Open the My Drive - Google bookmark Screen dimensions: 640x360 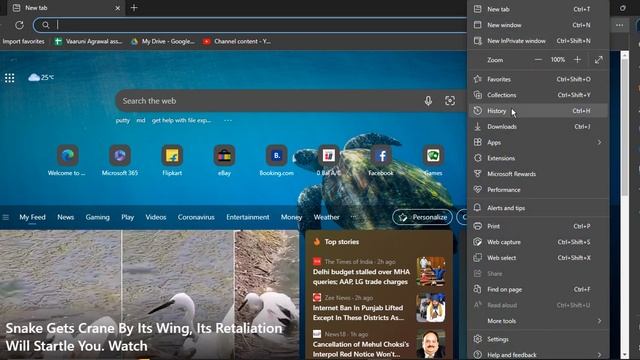tap(163, 41)
